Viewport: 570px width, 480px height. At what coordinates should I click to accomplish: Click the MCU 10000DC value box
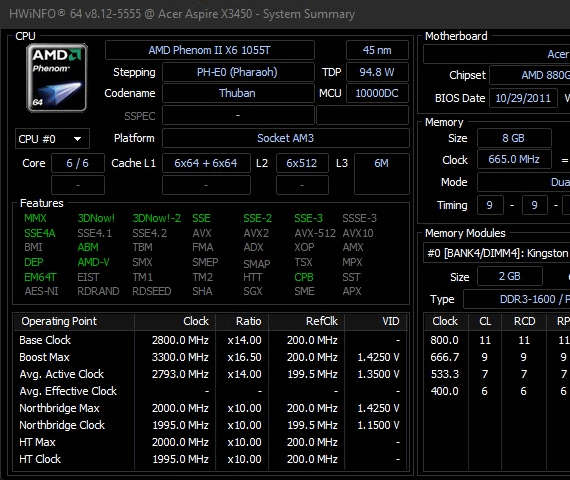(377, 93)
